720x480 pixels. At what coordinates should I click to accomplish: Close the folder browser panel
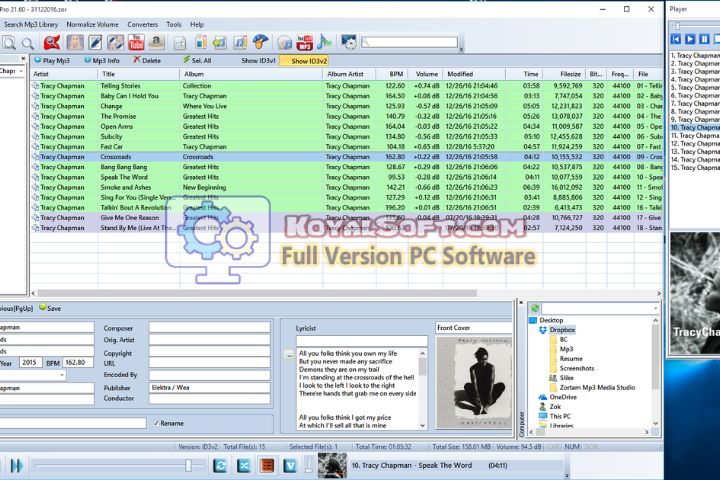(521, 303)
